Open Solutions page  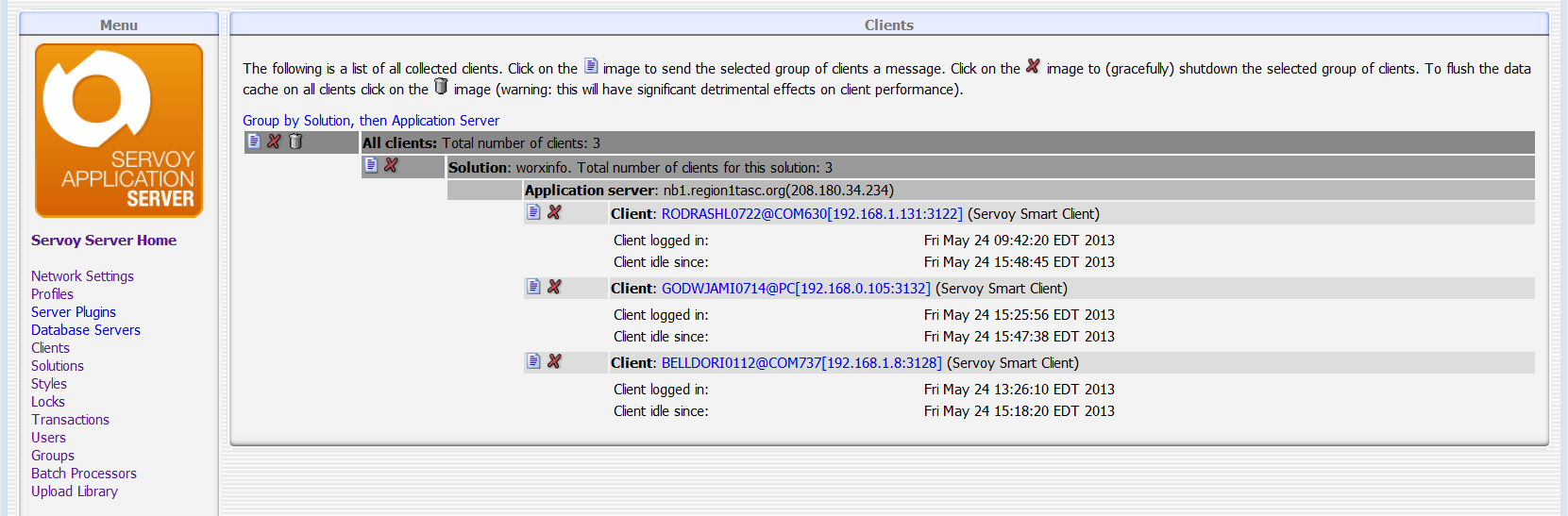[58, 366]
